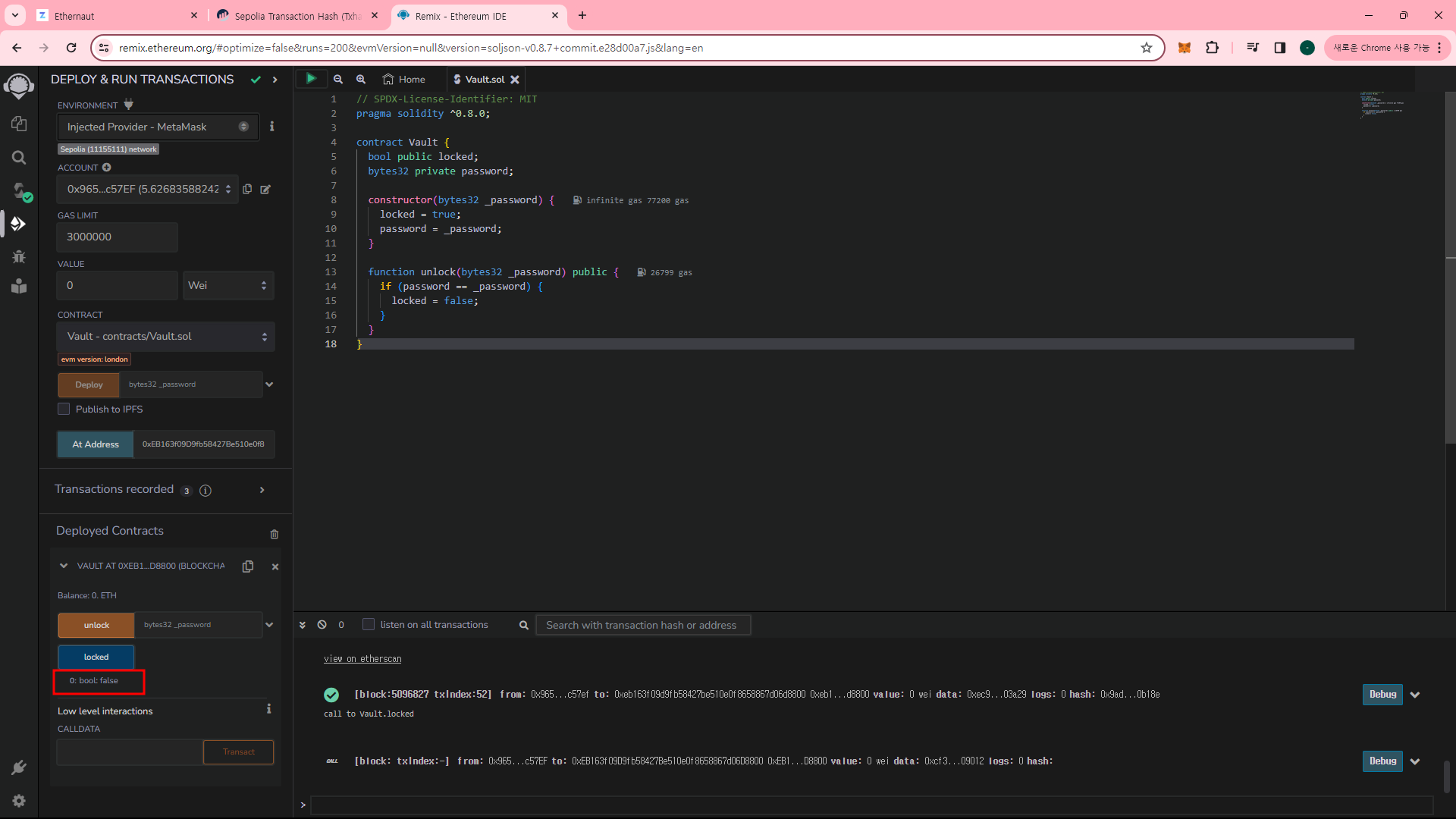The width and height of the screenshot is (1456, 819).
Task: Show Transactions recorded info icon
Action: click(206, 491)
